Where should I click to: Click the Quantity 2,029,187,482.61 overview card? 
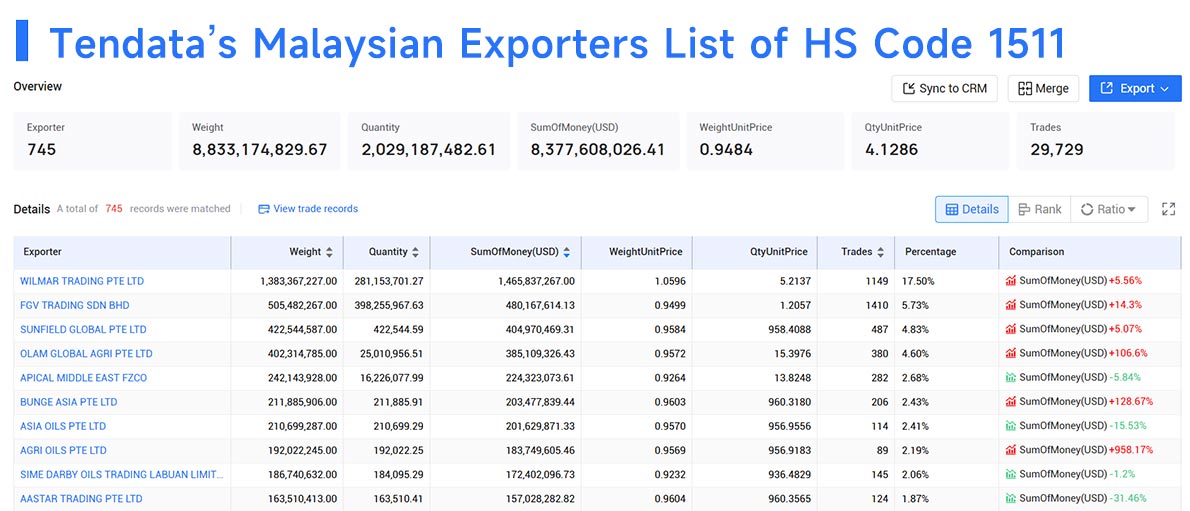point(429,140)
